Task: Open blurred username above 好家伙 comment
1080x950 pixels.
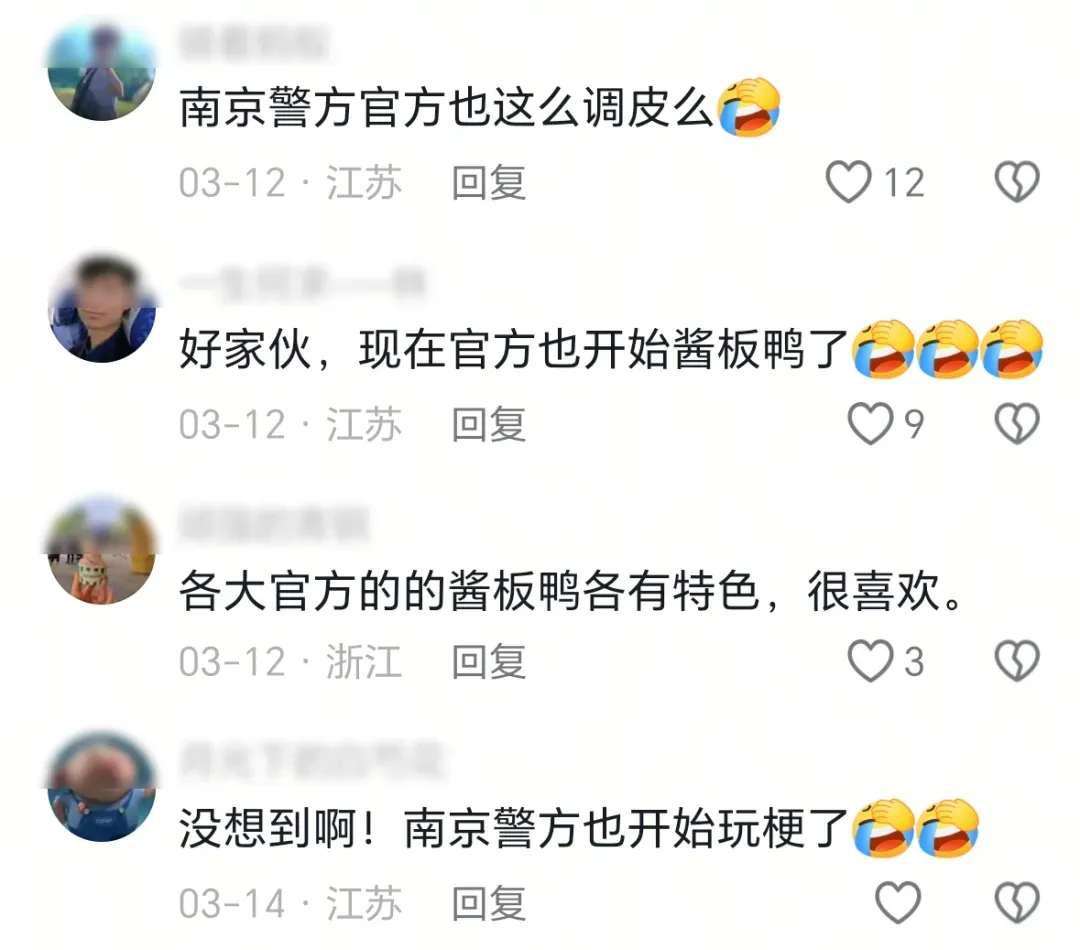Action: click(302, 284)
